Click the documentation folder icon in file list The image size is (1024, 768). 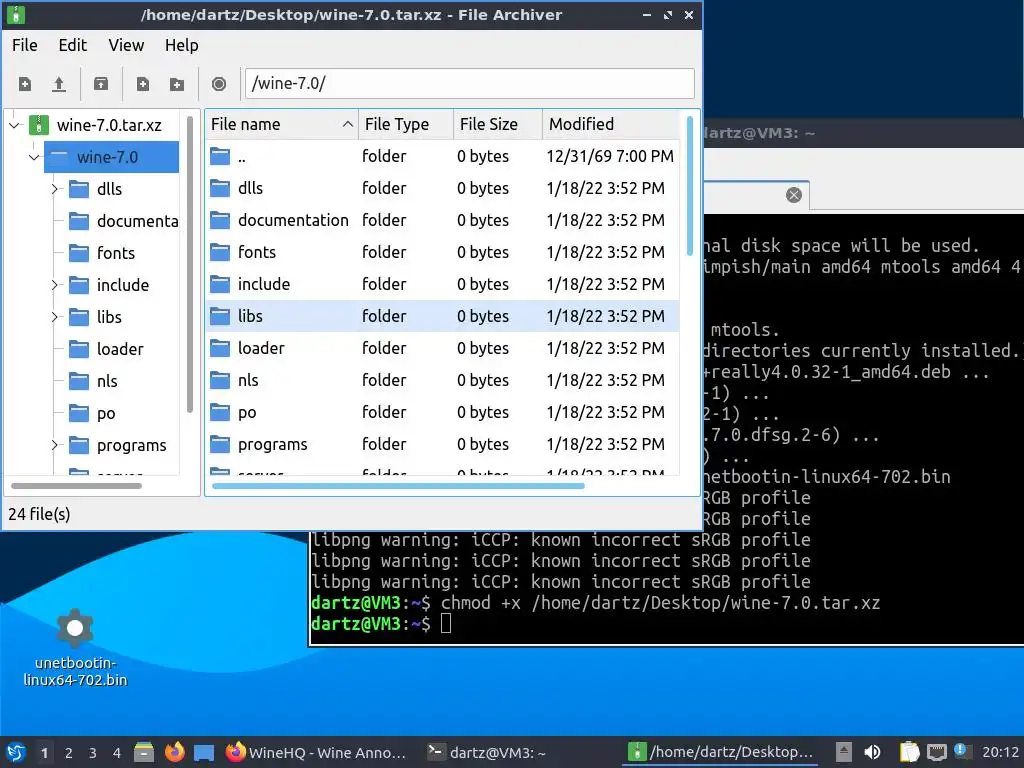tap(220, 220)
